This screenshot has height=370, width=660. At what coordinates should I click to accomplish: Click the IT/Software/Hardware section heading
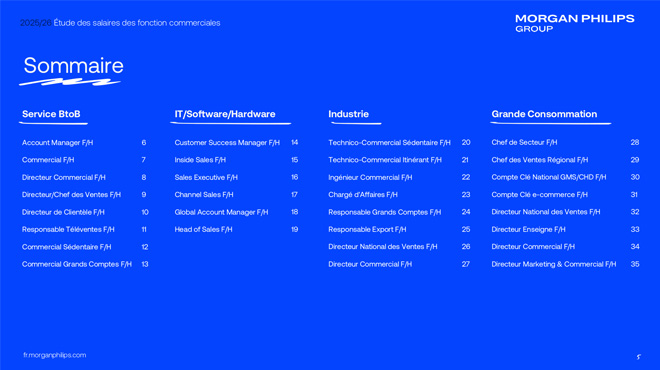coord(225,114)
